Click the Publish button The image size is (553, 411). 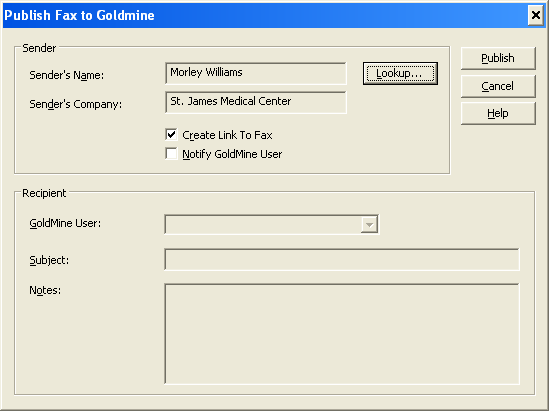pyautogui.click(x=498, y=58)
